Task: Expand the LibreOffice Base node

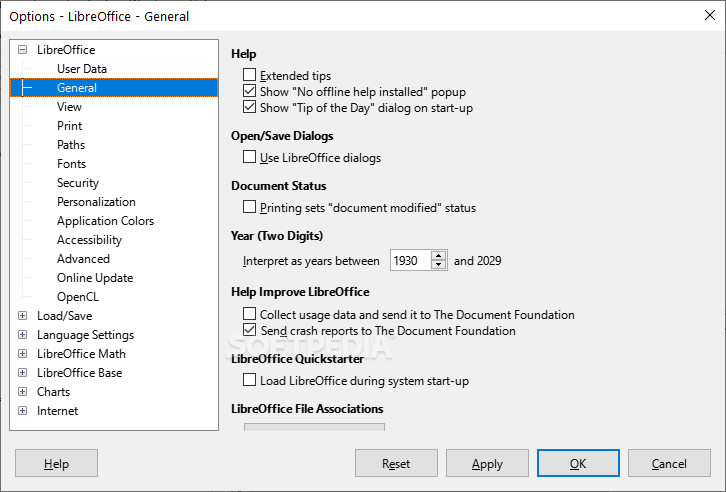Action: point(22,373)
